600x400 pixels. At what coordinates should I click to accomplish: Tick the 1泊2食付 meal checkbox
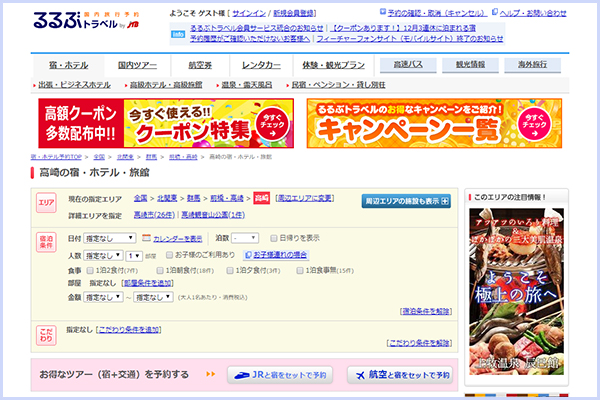92,270
